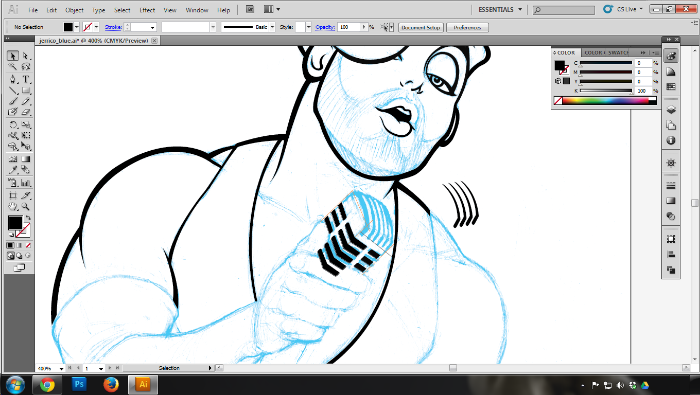700x395 pixels.
Task: Open the ESSENTIALS workspace switcher
Action: pos(500,9)
